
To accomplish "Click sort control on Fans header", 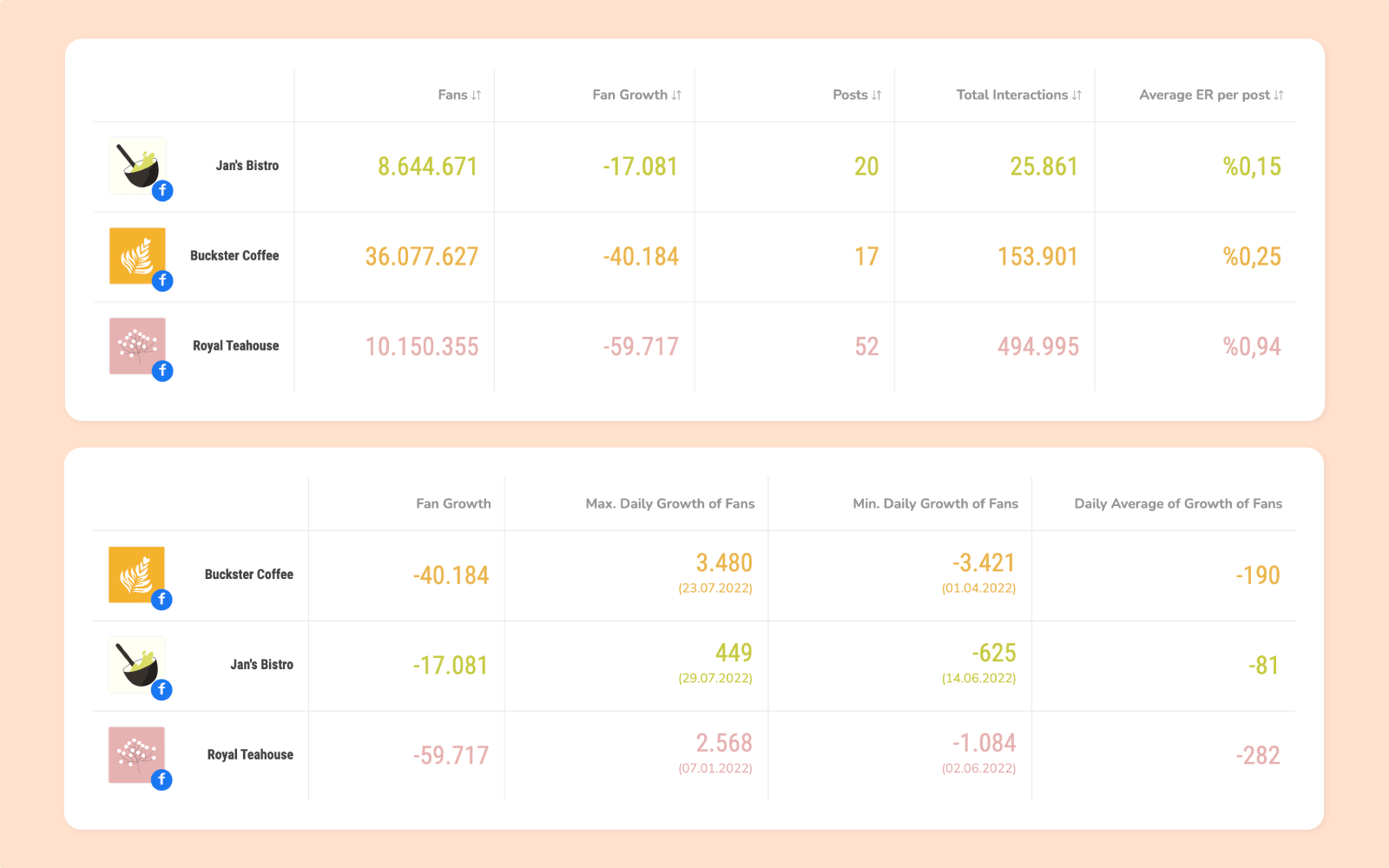I will point(475,95).
